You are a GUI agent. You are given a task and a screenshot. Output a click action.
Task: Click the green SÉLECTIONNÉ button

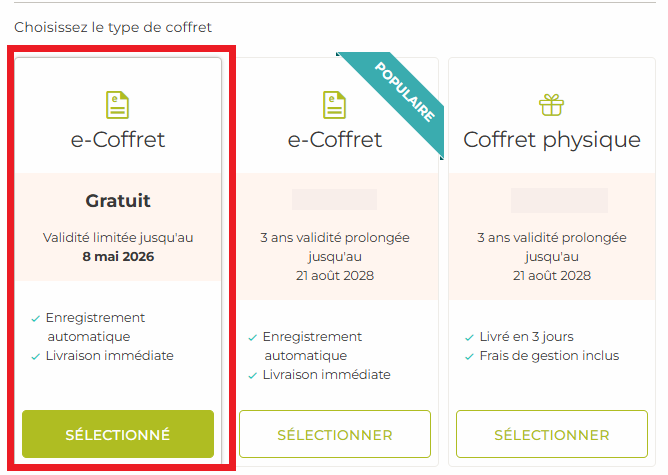pos(118,435)
